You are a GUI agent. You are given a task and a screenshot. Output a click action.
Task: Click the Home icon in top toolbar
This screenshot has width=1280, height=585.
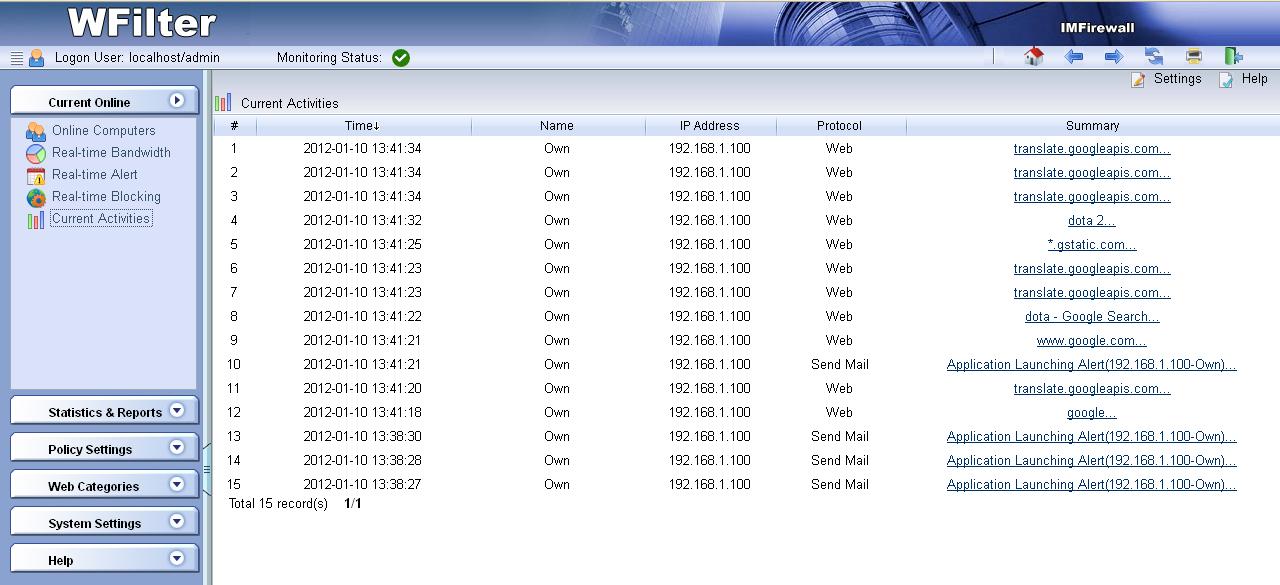[1034, 57]
